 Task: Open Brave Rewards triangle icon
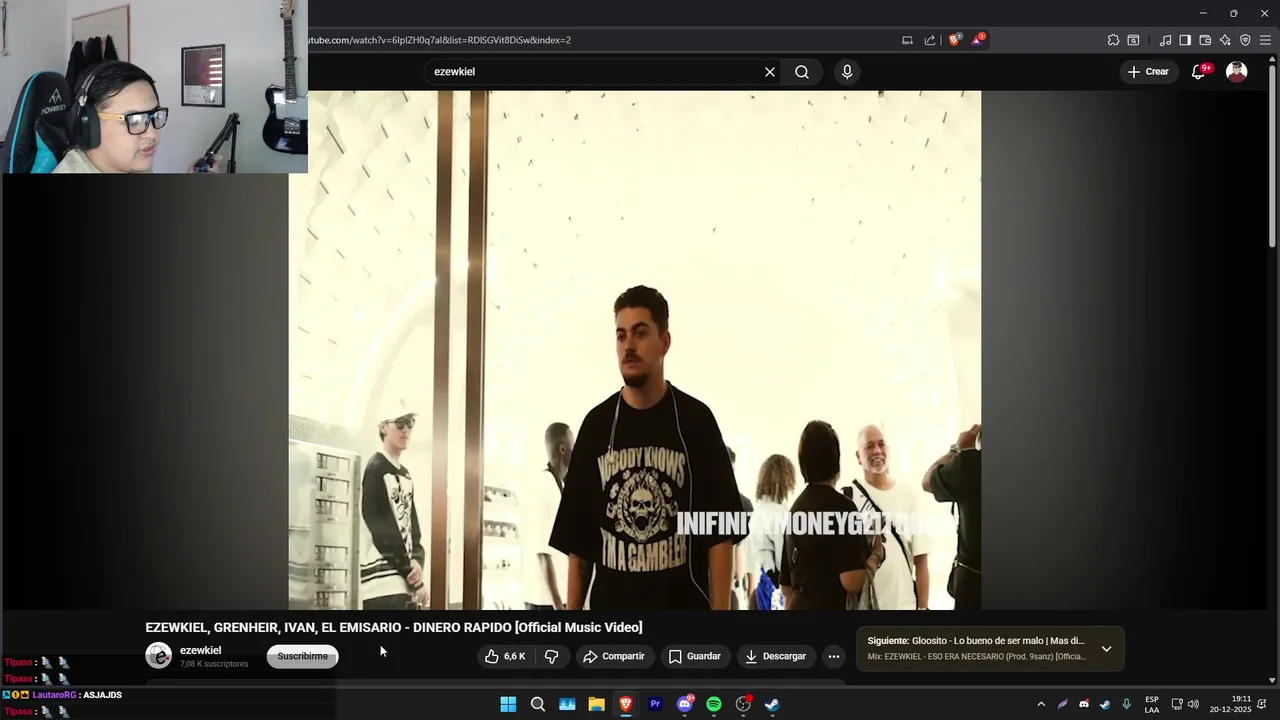pos(978,40)
